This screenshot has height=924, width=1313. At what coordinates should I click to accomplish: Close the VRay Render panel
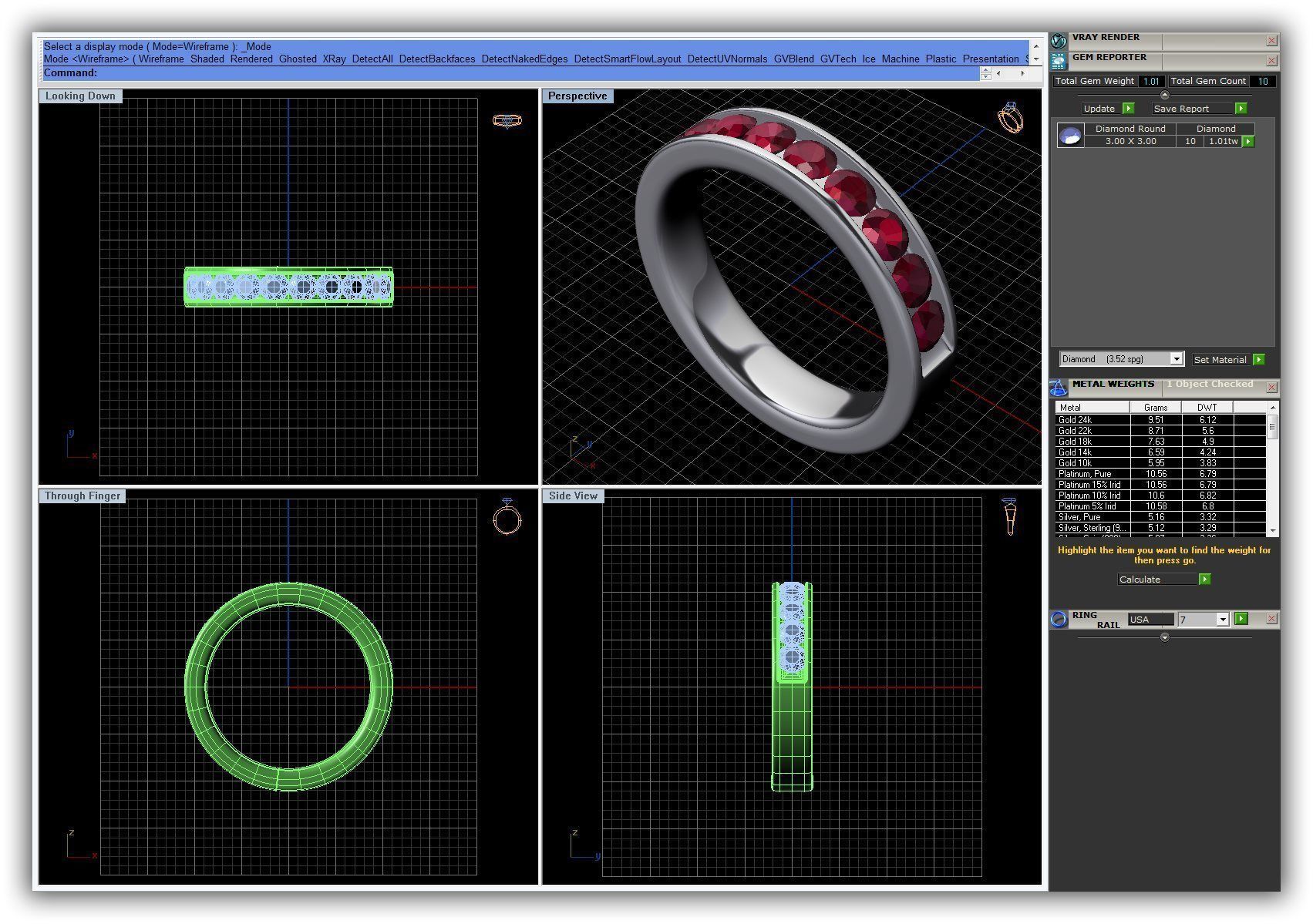[x=1271, y=40]
